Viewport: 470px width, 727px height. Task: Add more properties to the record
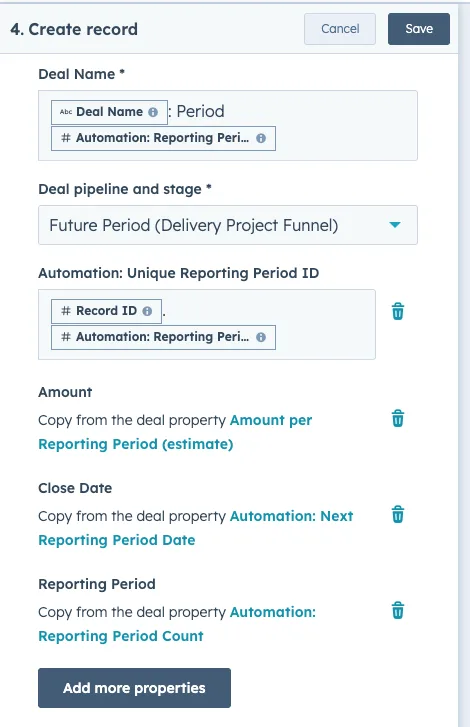(x=134, y=688)
